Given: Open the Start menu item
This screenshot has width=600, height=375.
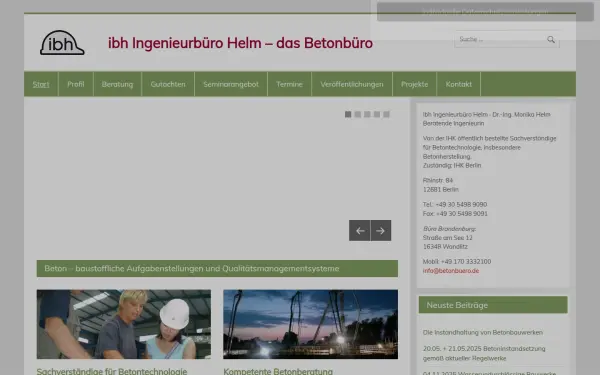Looking at the screenshot, I should click(41, 84).
